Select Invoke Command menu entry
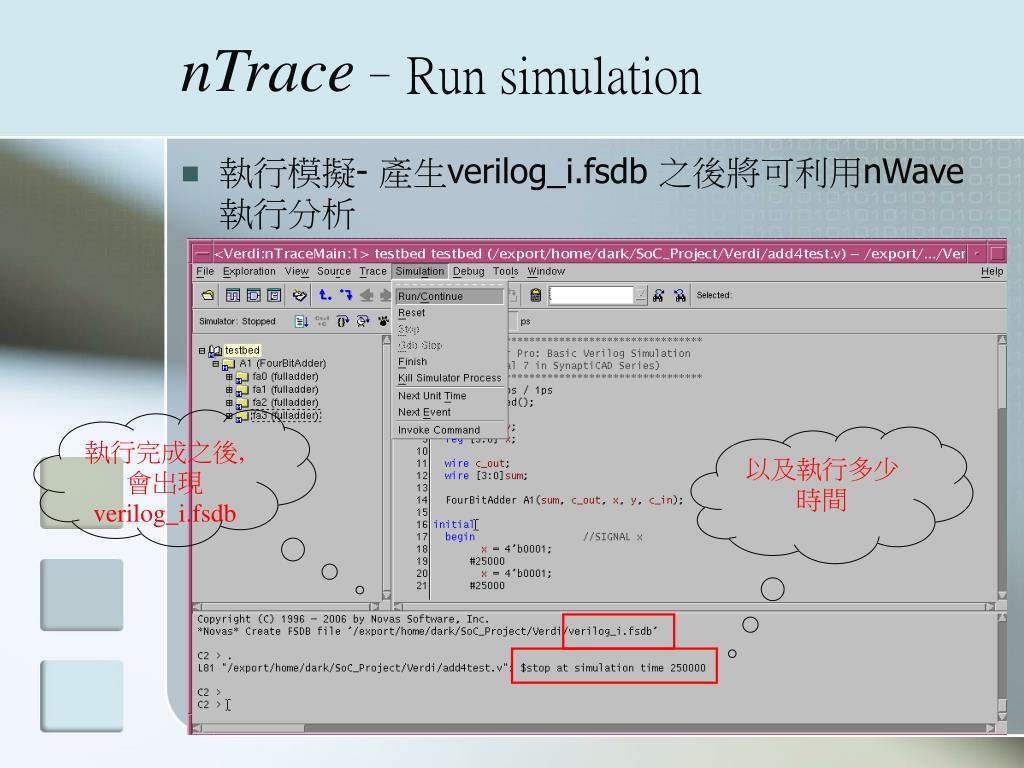The width and height of the screenshot is (1024, 768). 449,430
